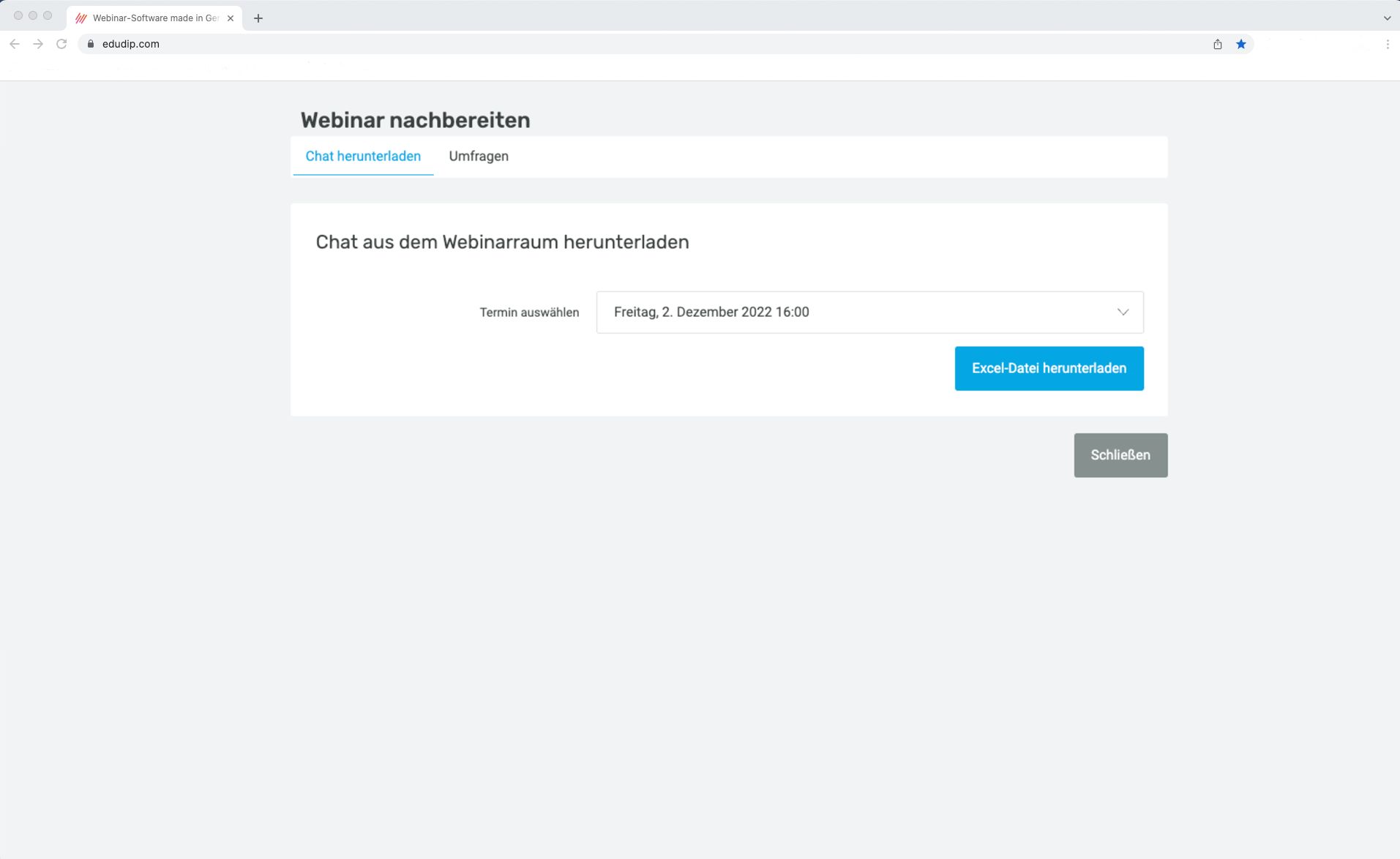The image size is (1400, 859).
Task: Click the browser back arrow
Action: click(x=15, y=44)
